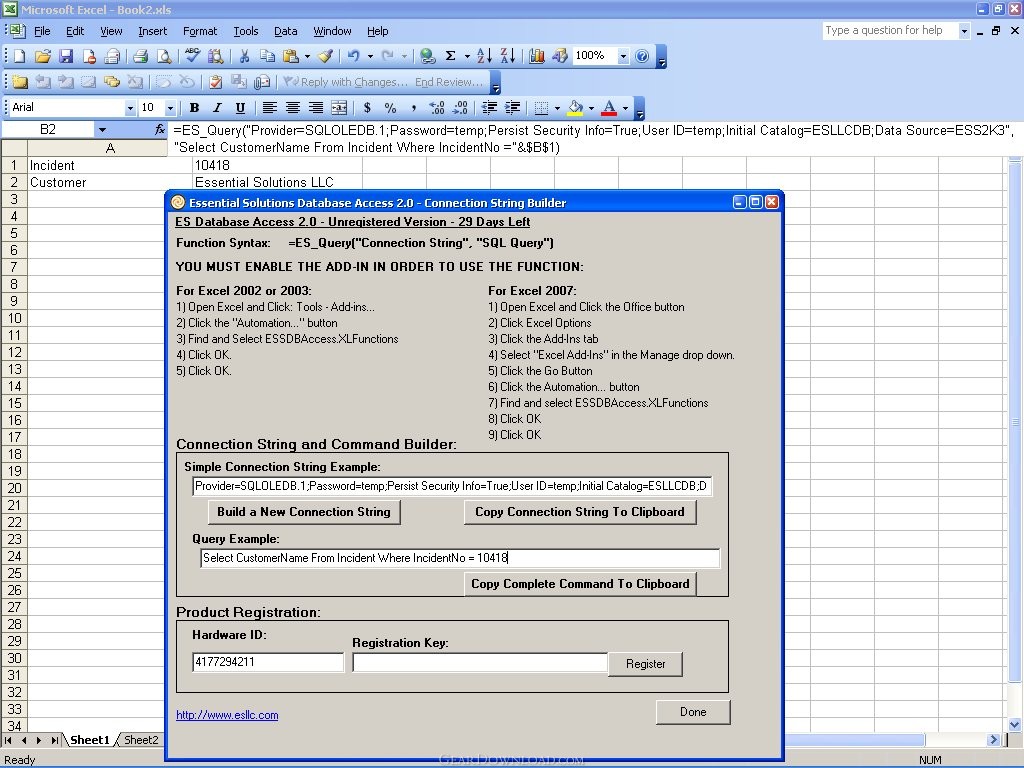Open the http://www.esllc.com link
The width and height of the screenshot is (1024, 768).
227,715
